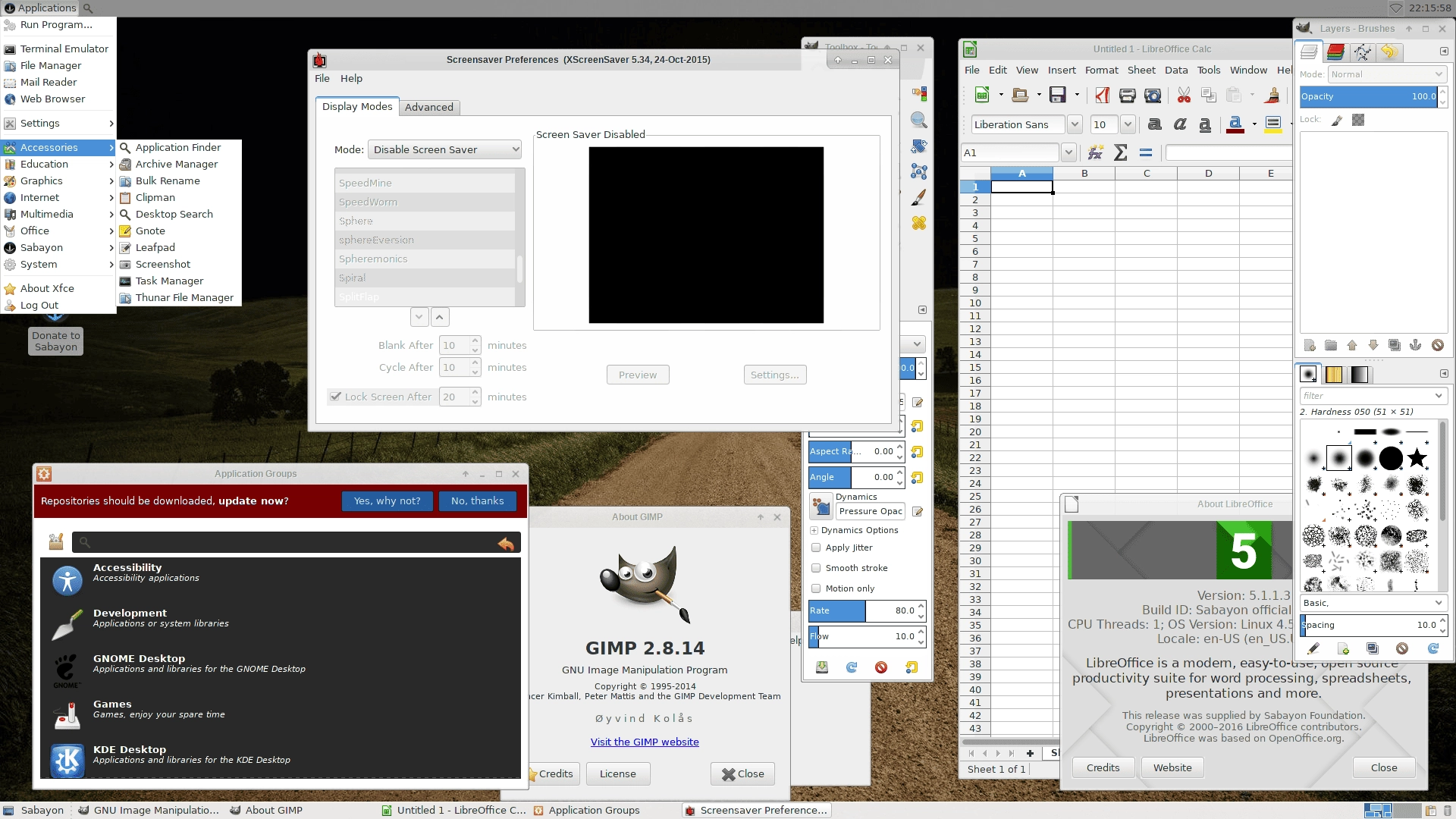Open the brush filter dropdown
Image resolution: width=1456 pixels, height=819 pixels.
tap(1439, 396)
